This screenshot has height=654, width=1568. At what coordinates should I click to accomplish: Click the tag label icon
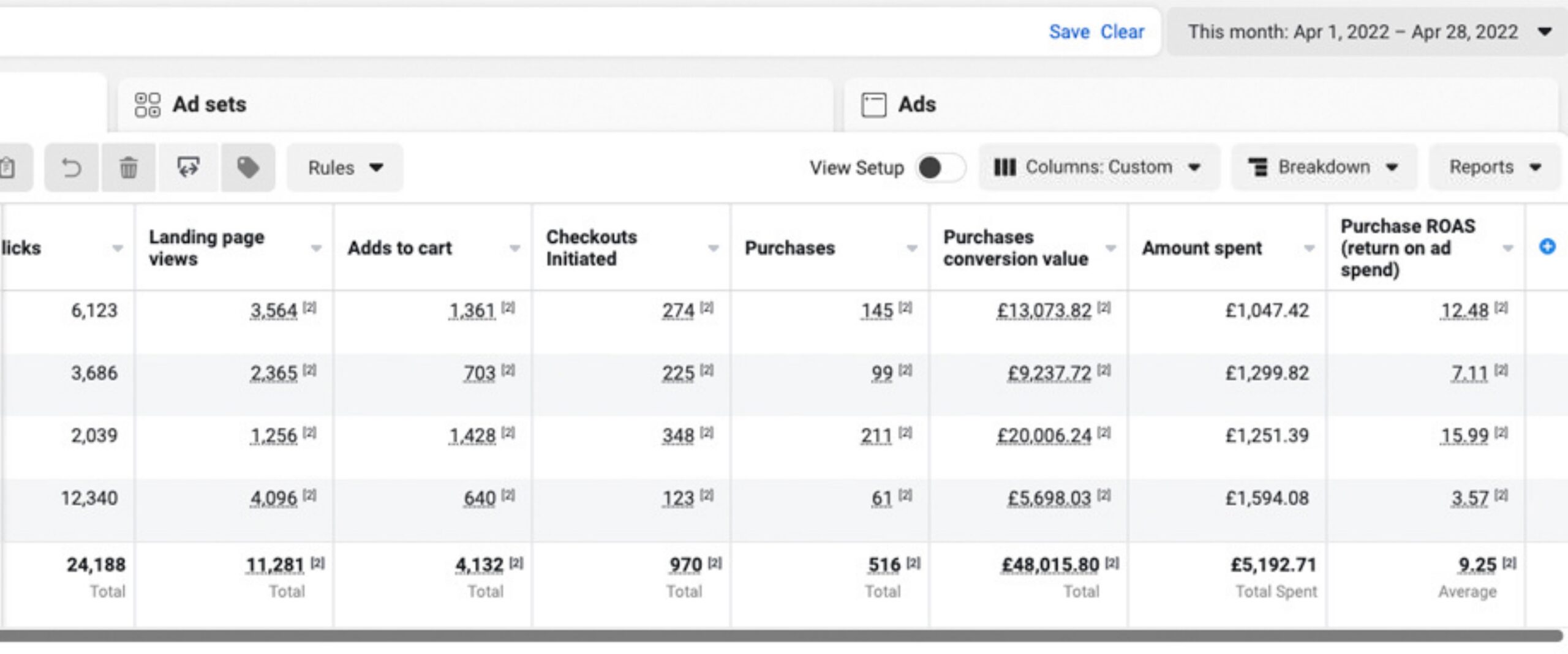tap(248, 167)
